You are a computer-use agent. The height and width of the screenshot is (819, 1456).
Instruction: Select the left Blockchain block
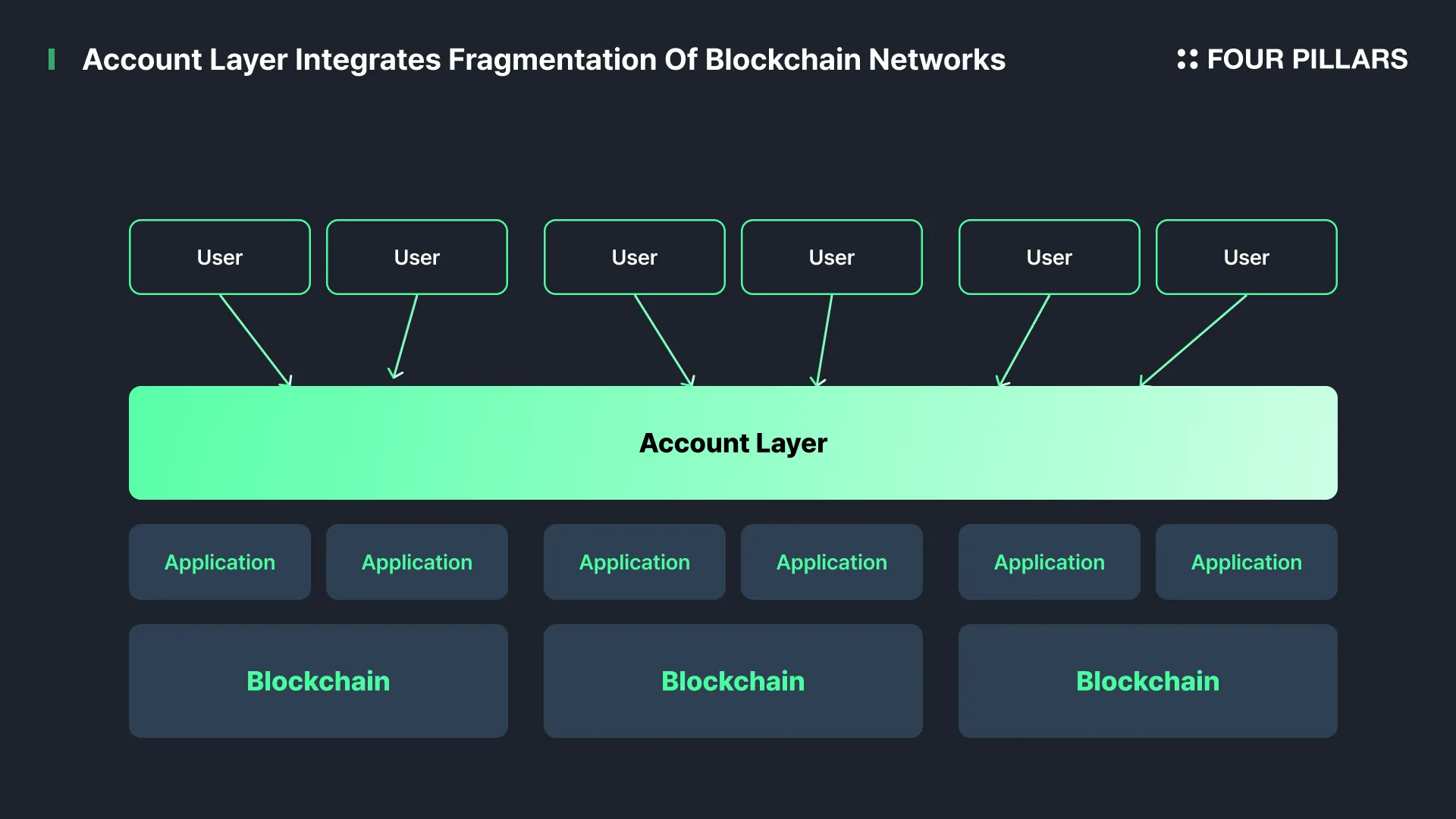[x=318, y=681]
